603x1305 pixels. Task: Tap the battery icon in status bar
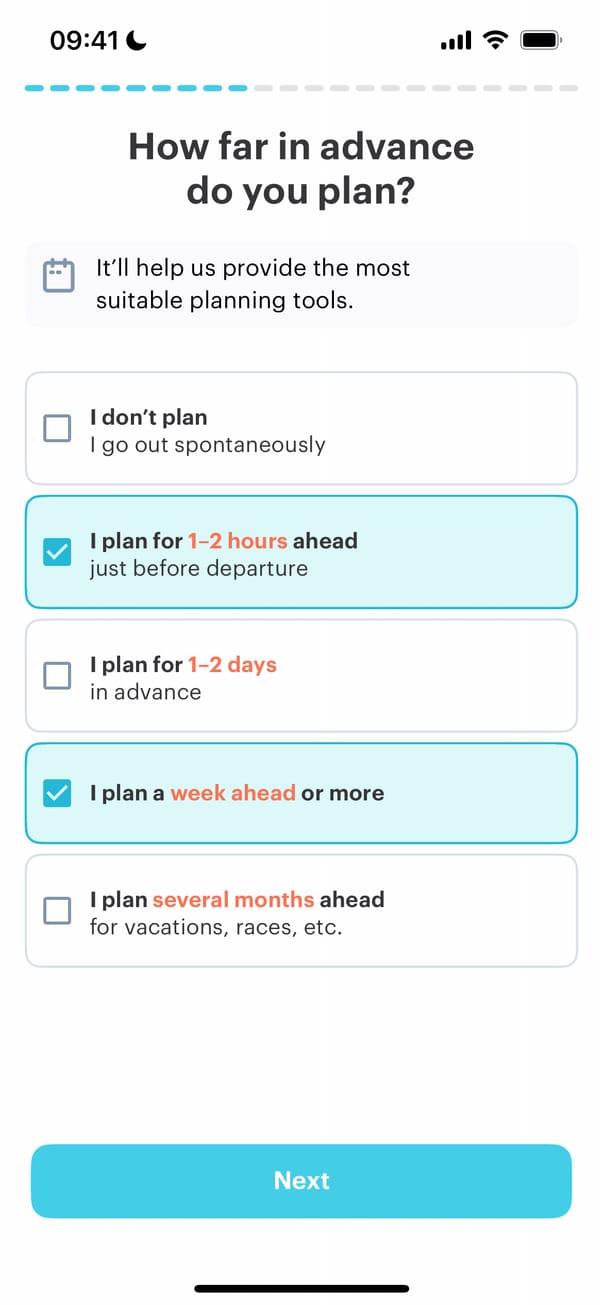click(x=541, y=40)
